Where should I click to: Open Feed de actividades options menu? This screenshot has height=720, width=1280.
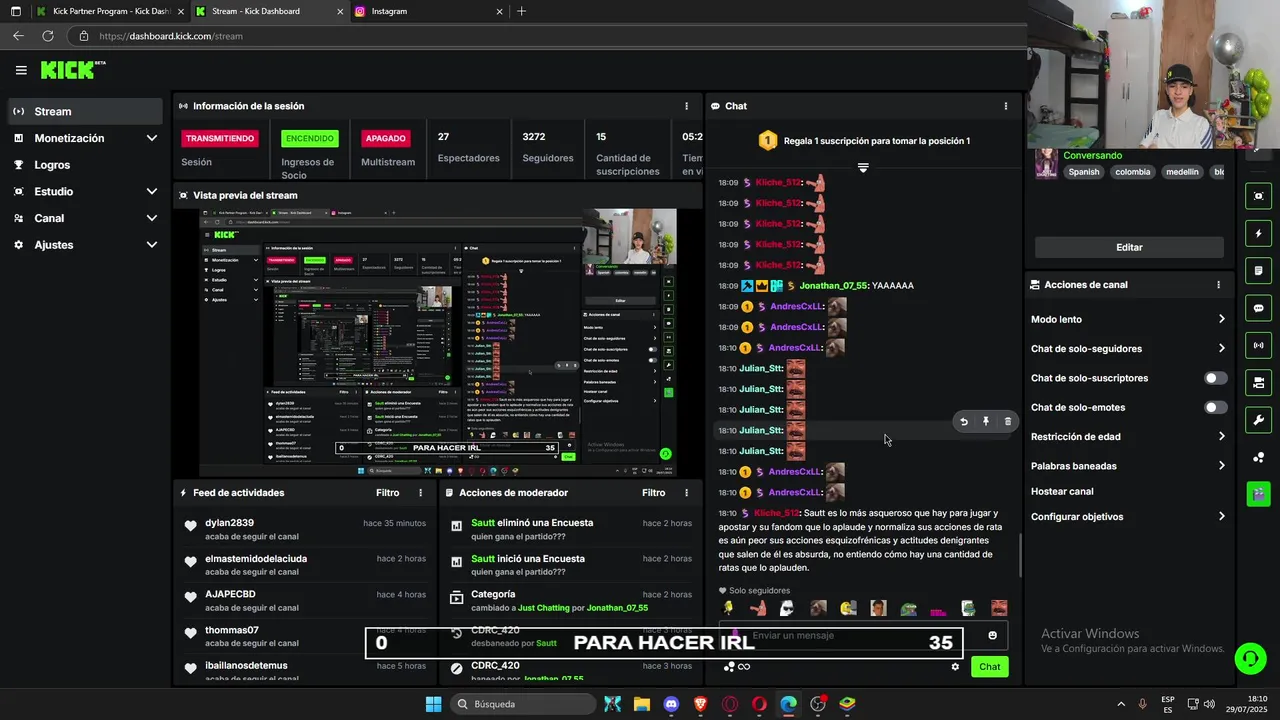pyautogui.click(x=420, y=493)
